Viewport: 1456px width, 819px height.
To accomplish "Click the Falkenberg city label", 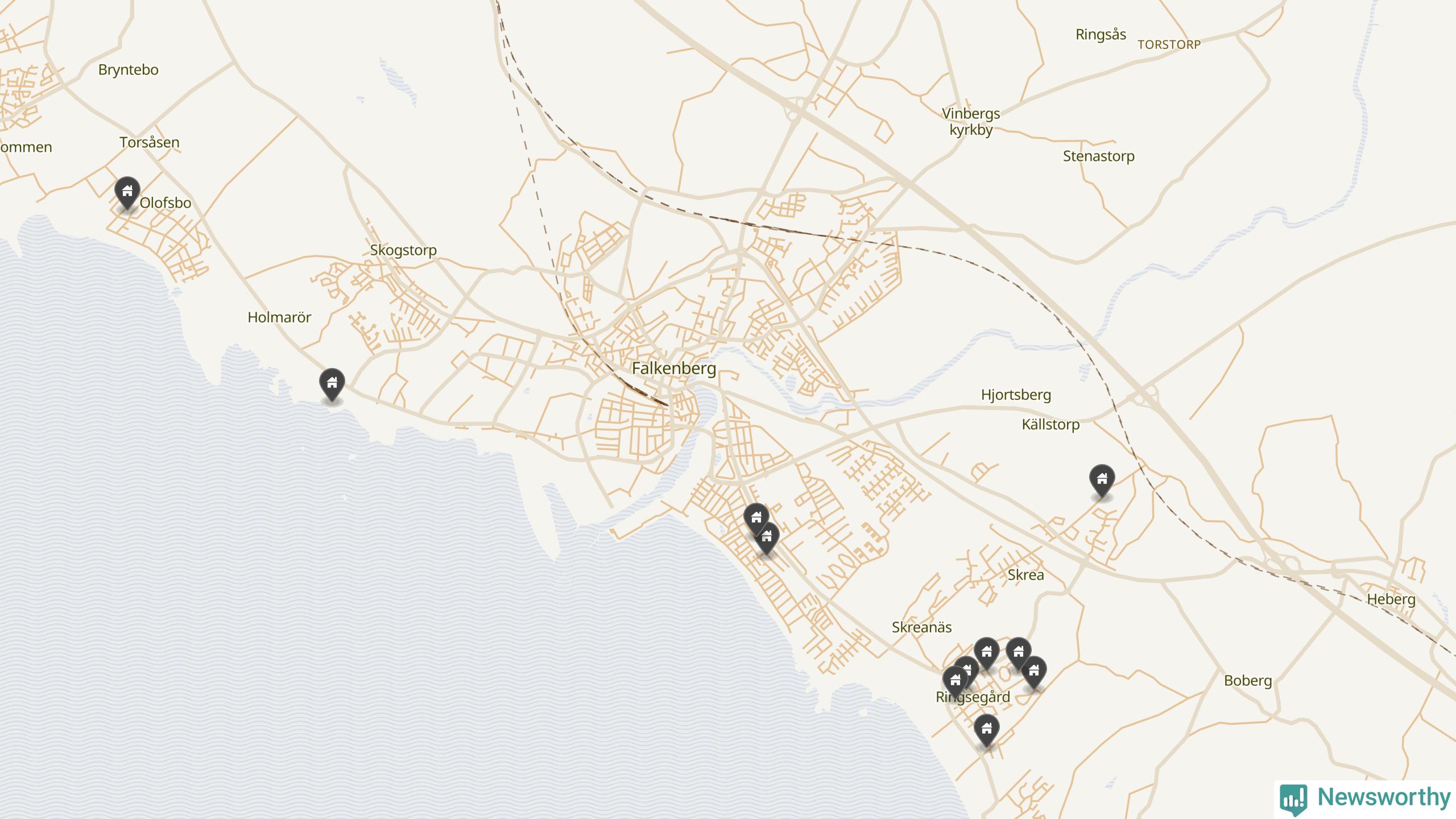I will 674,369.
